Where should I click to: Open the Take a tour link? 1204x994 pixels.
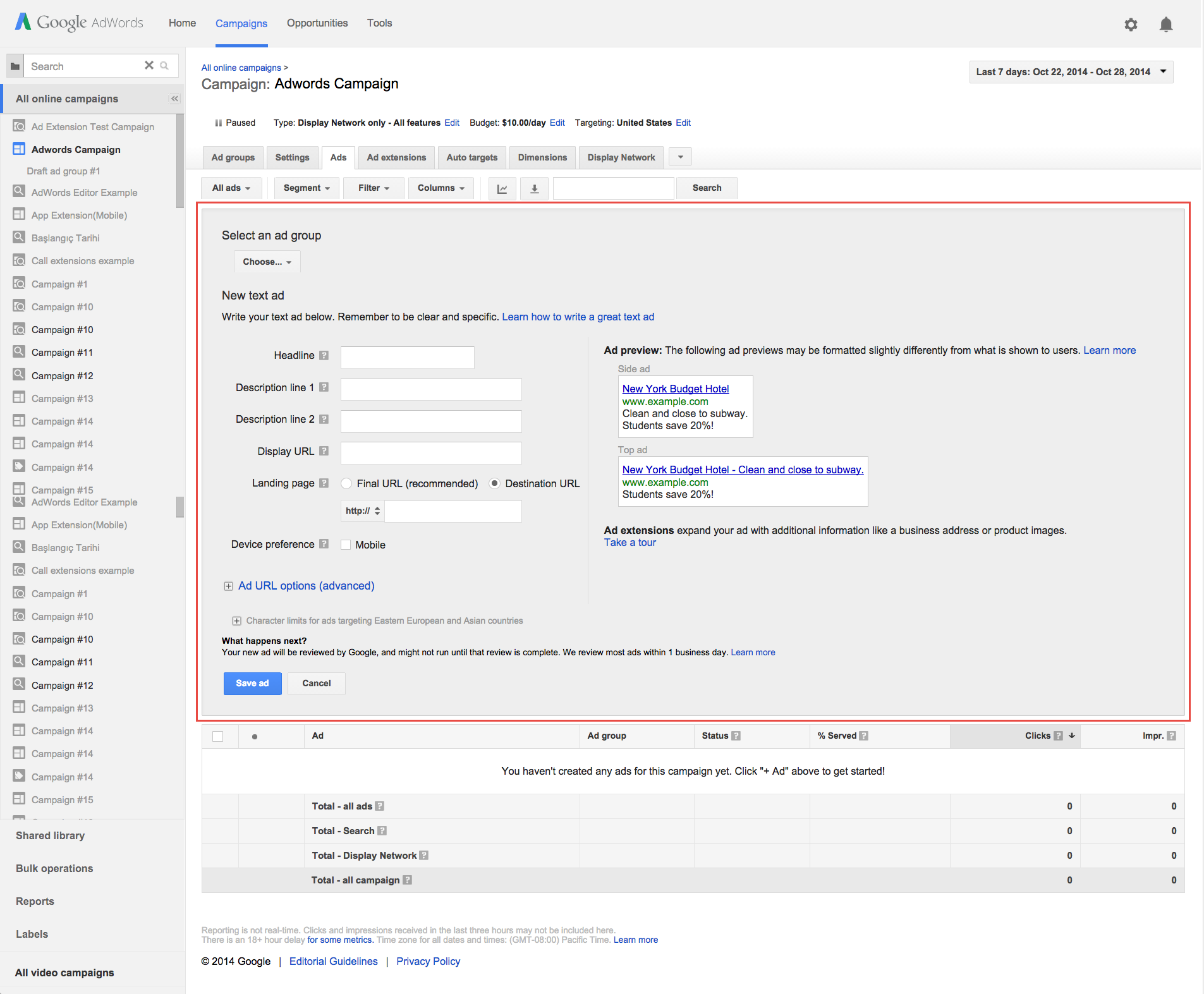(x=629, y=542)
